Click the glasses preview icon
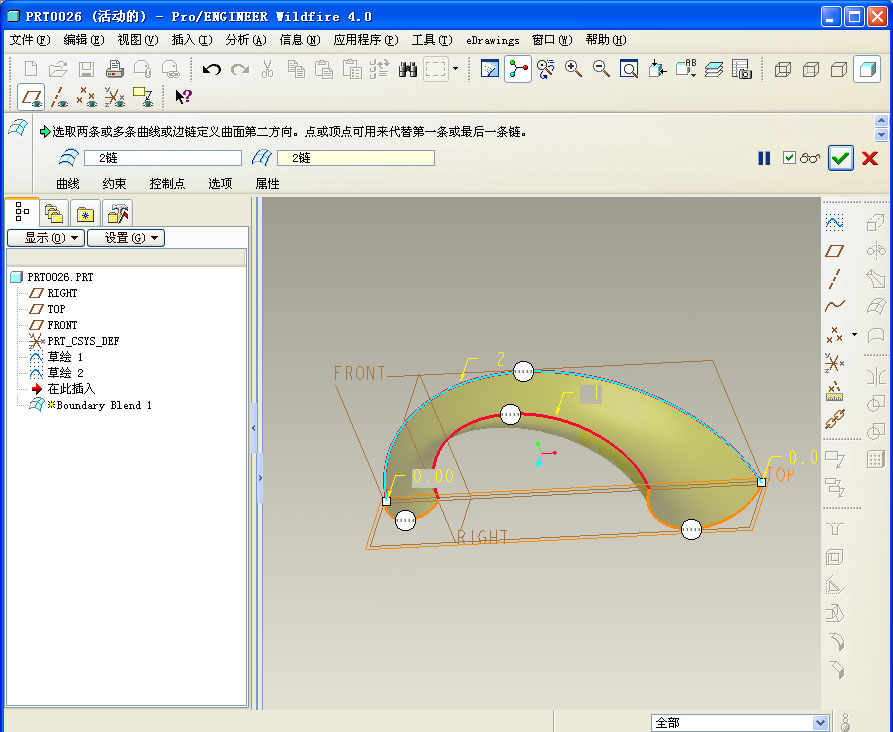The image size is (893, 732). pos(809,158)
